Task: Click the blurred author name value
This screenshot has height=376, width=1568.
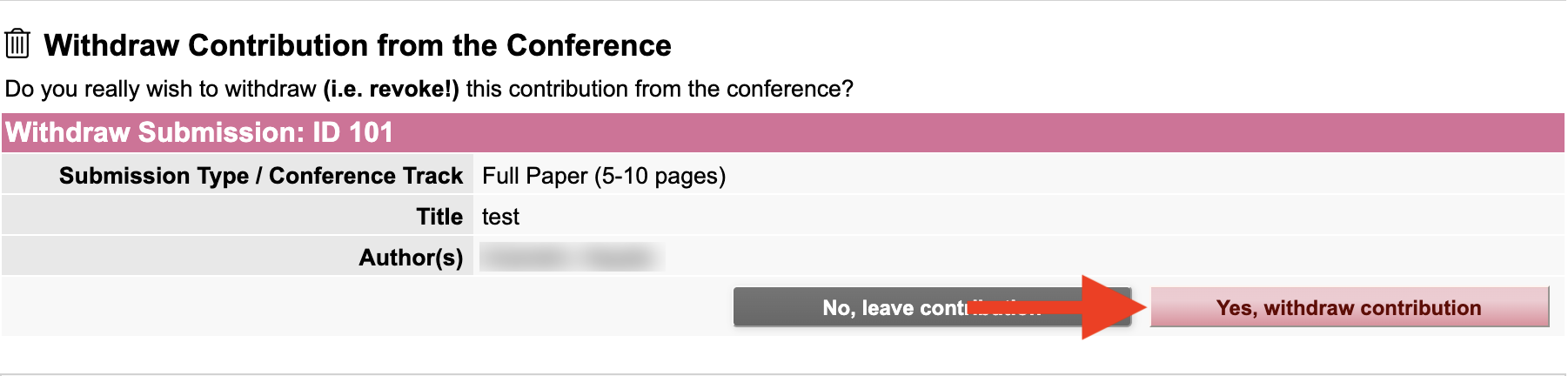Action: point(572,258)
